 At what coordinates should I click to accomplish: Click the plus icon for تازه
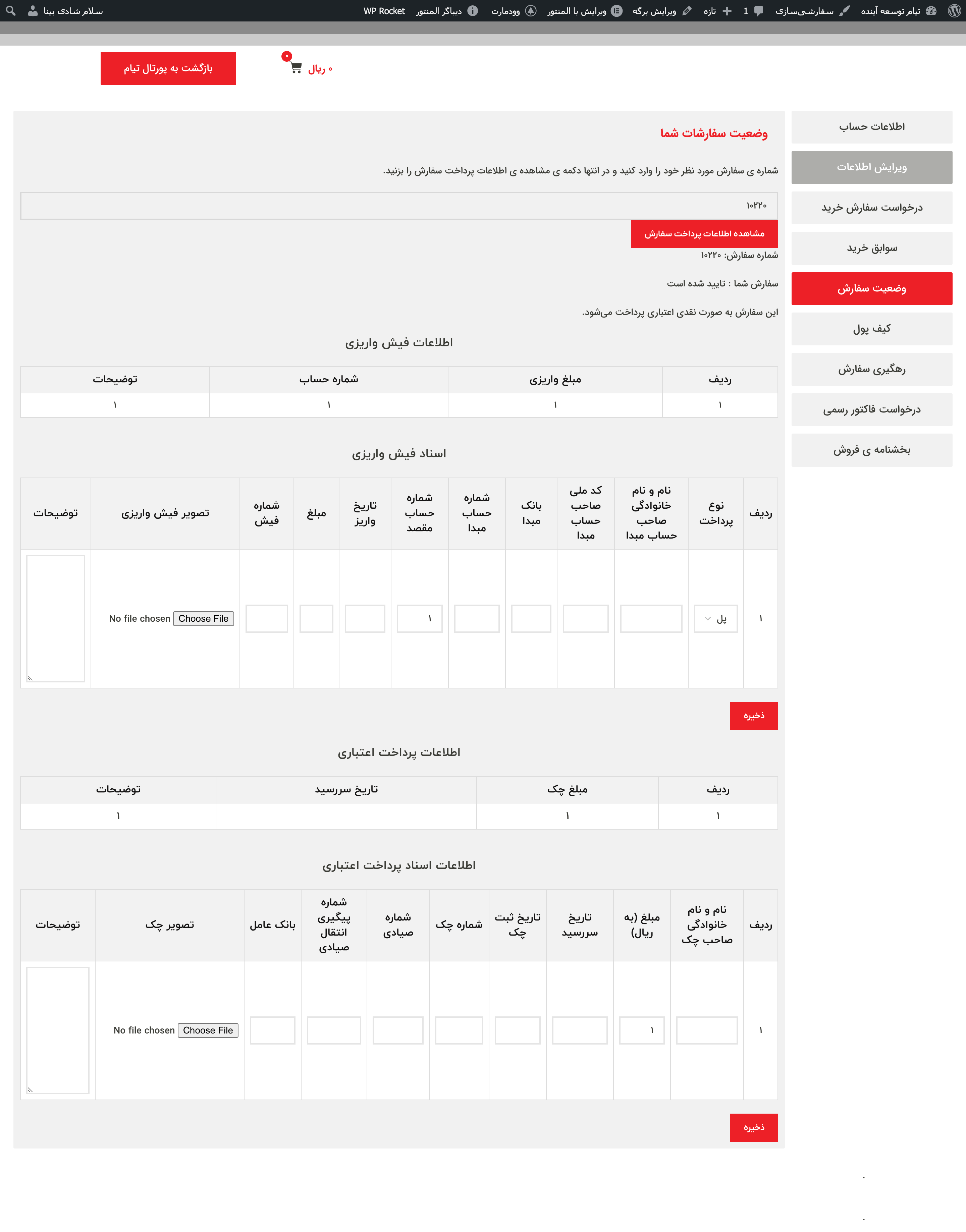click(x=727, y=11)
